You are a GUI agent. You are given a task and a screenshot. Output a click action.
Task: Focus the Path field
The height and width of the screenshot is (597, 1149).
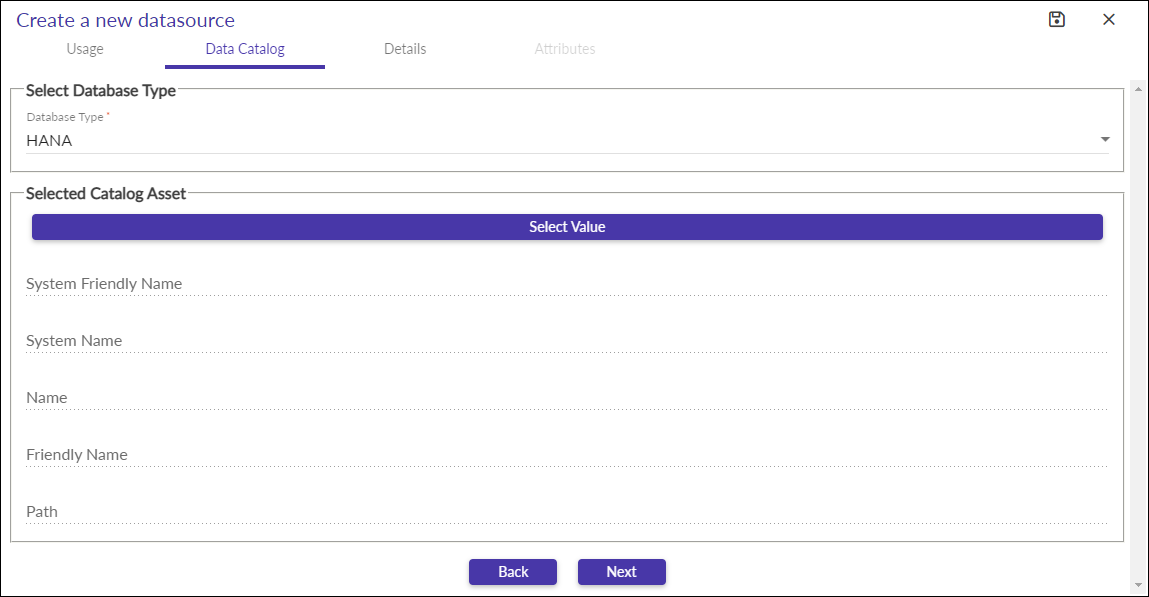pyautogui.click(x=566, y=512)
